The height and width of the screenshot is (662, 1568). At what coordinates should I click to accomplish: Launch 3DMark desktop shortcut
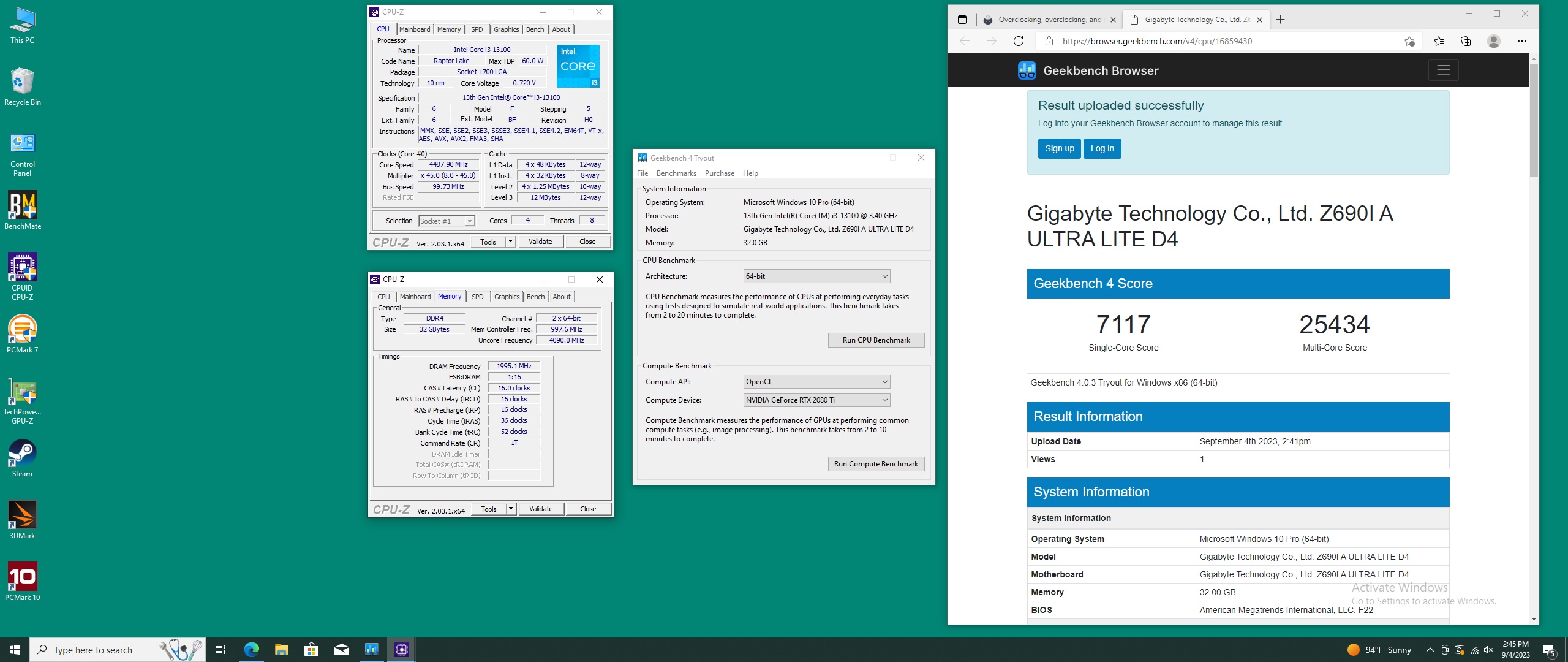(x=23, y=520)
